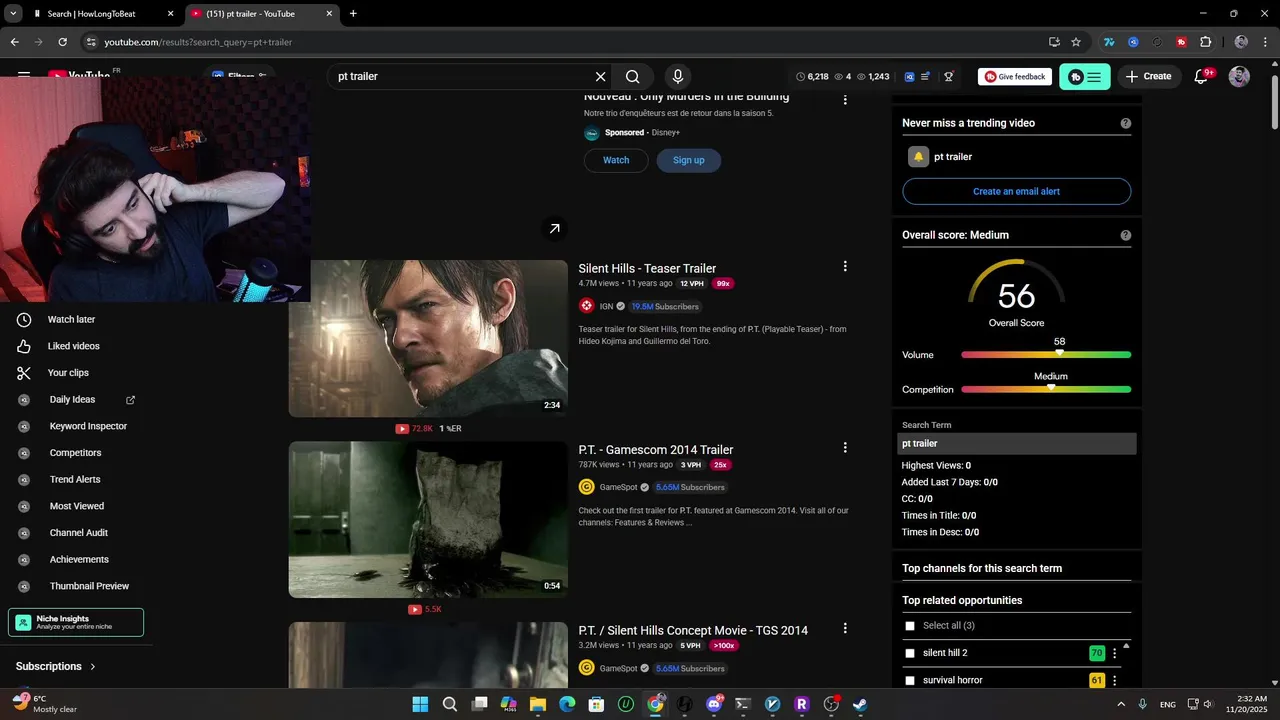This screenshot has height=720, width=1280.
Task: Open Silent Hills - Teaser Trailer title link
Action: [x=647, y=268]
